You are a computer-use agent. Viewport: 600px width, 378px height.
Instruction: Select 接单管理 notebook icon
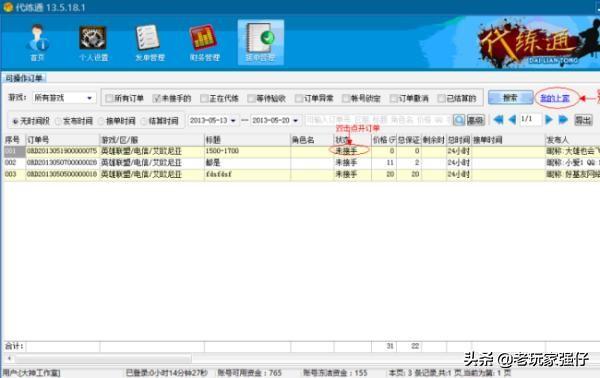tap(260, 42)
